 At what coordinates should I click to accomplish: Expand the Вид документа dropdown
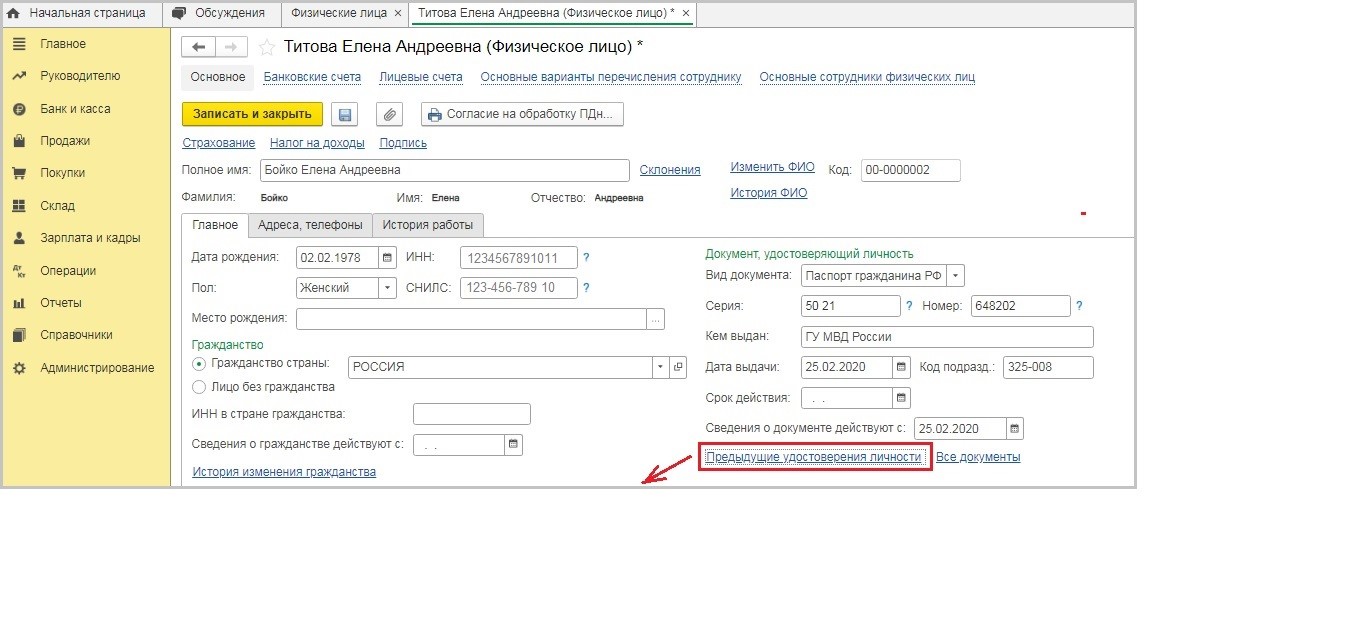point(956,275)
